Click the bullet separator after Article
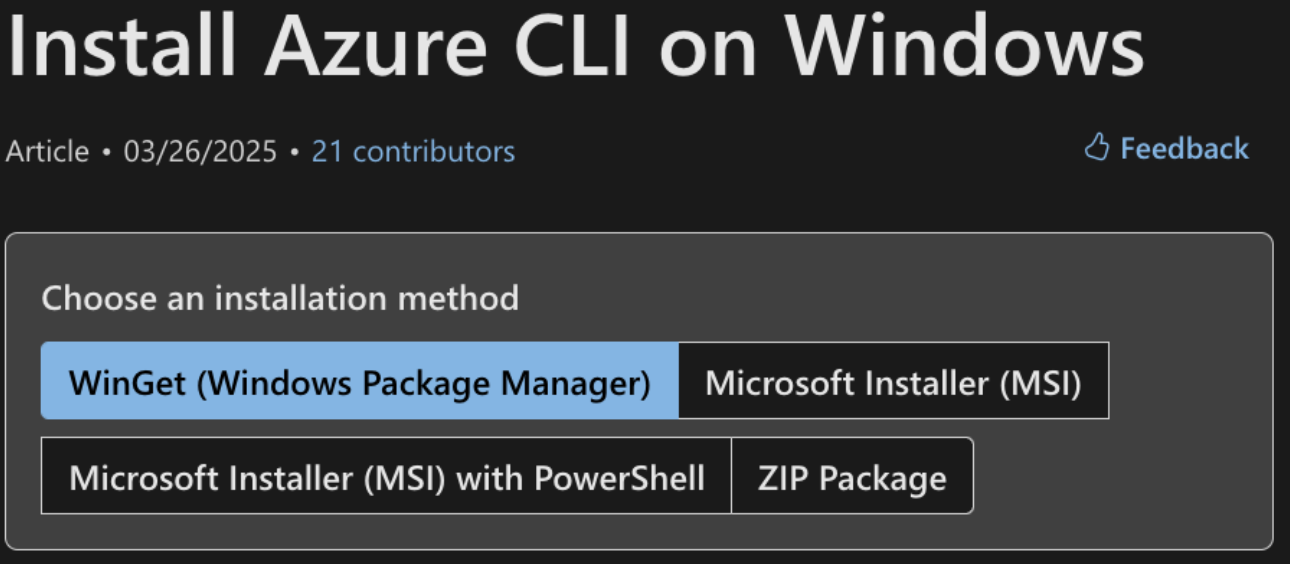This screenshot has width=1290, height=564. (x=106, y=152)
